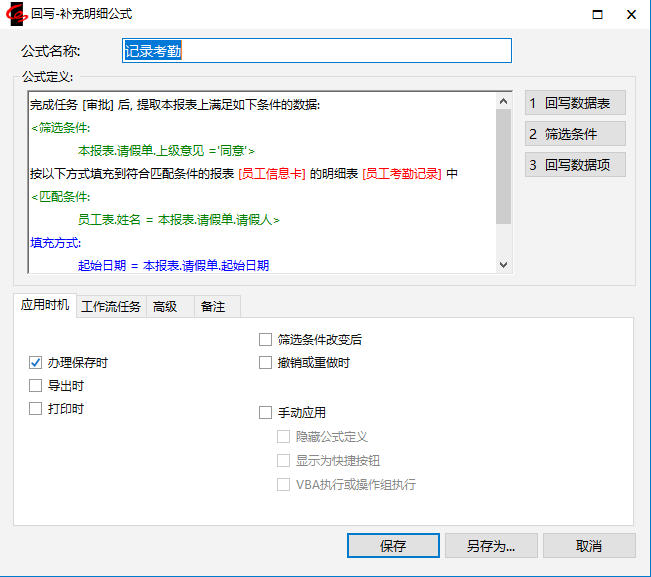
Task: Open step 2 筛选条件
Action: point(575,134)
